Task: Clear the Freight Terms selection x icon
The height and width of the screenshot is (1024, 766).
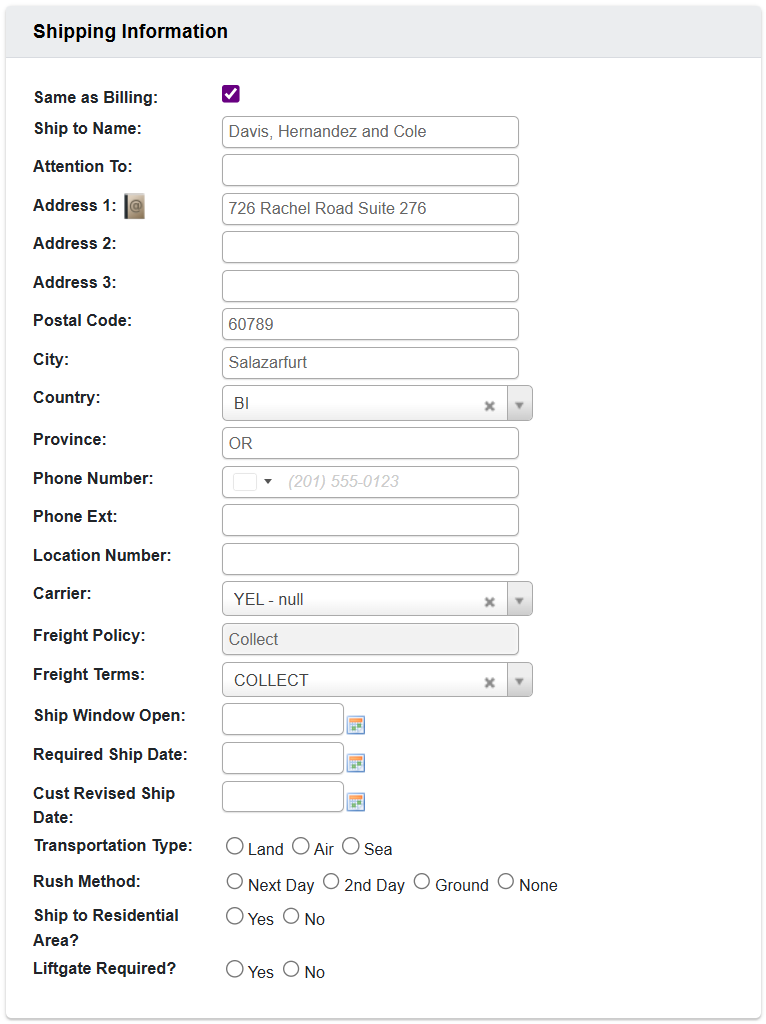Action: click(x=489, y=681)
